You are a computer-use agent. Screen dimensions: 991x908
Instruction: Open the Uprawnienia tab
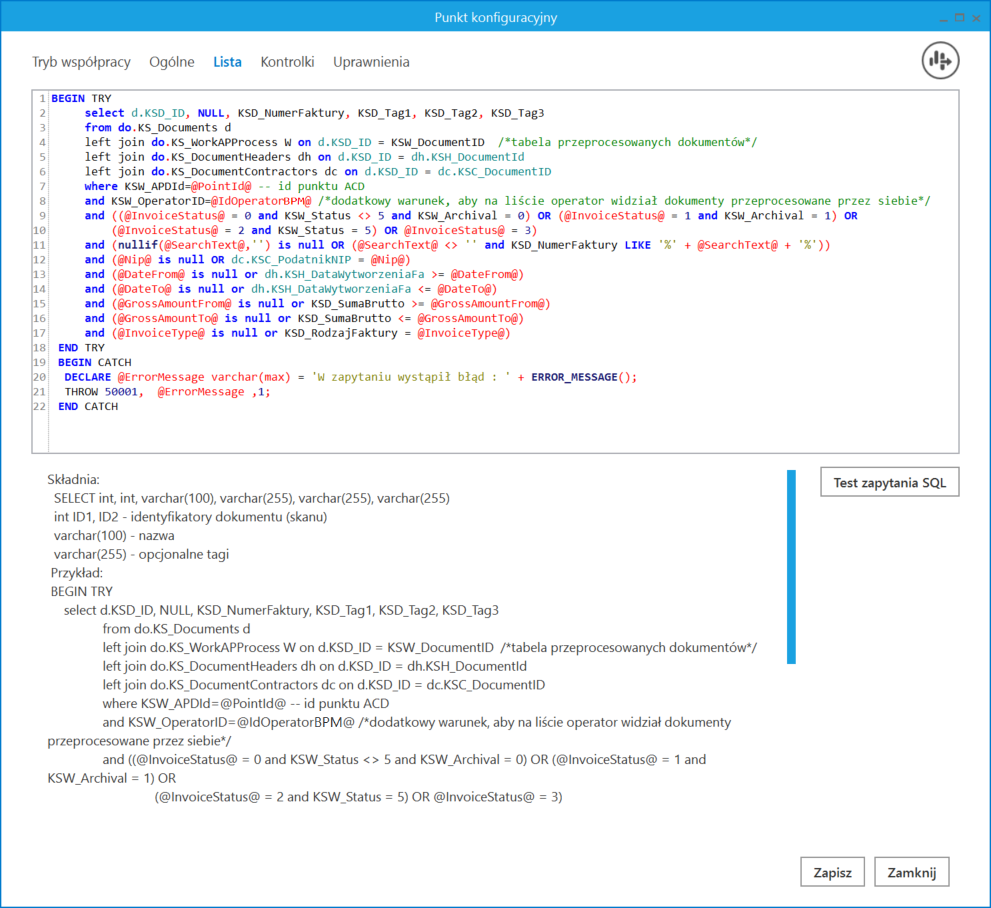pyautogui.click(x=371, y=62)
